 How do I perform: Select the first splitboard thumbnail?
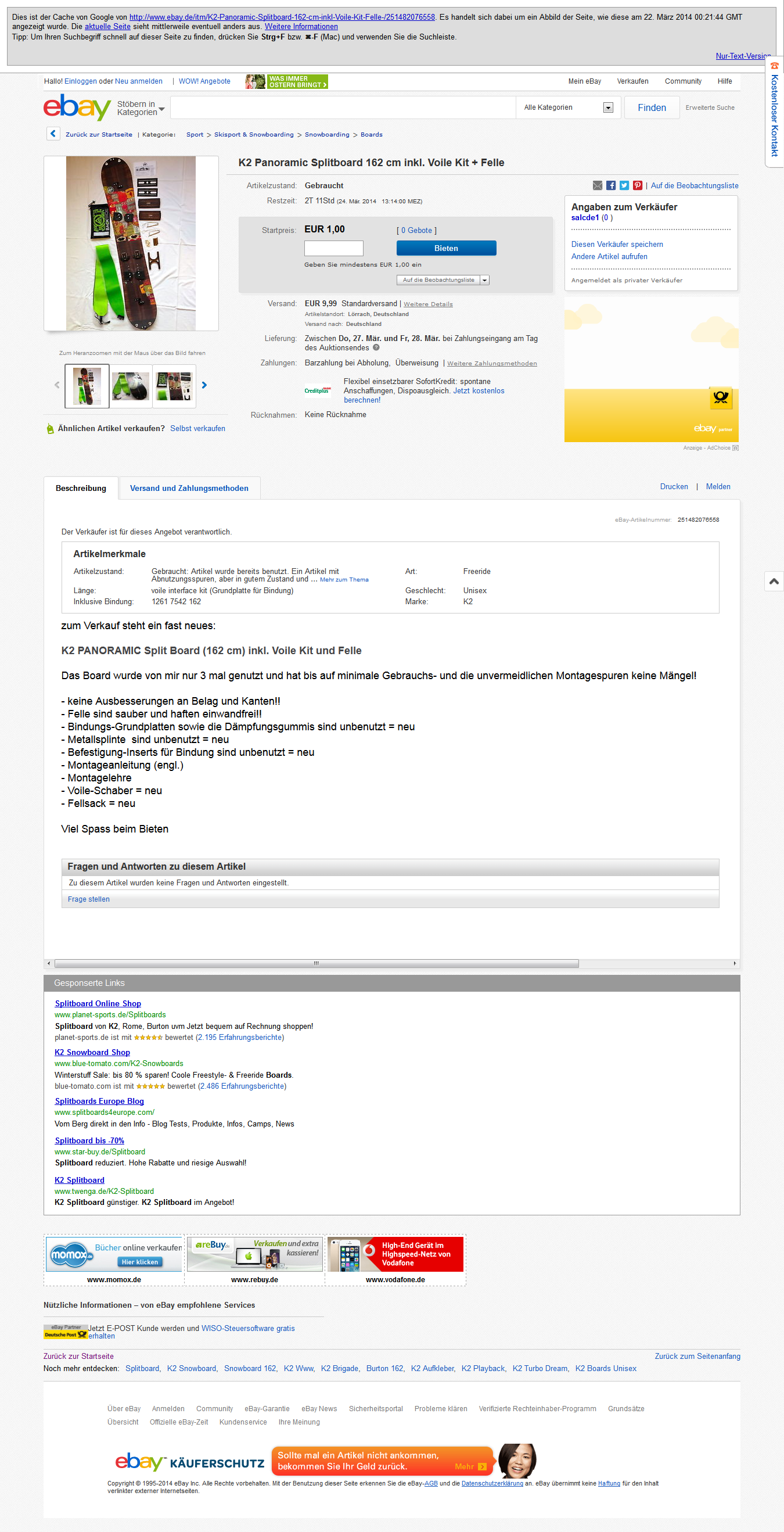(87, 386)
